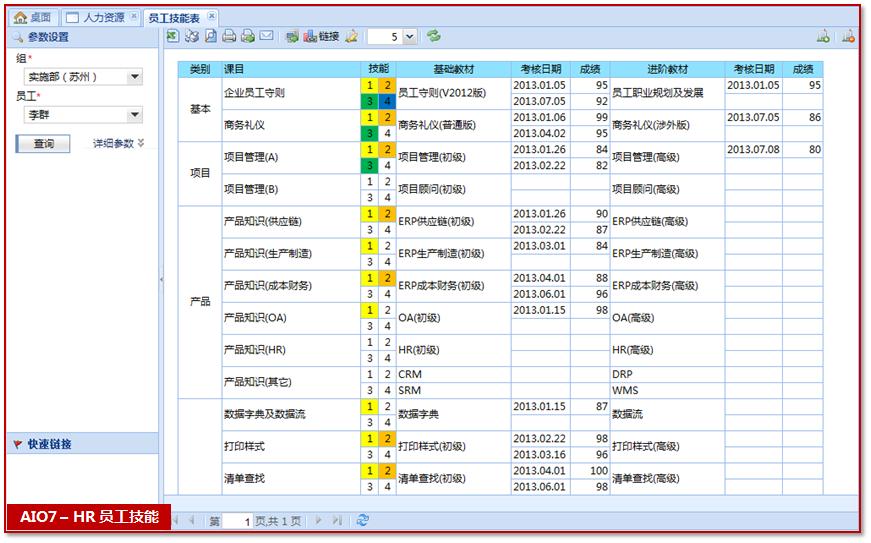Viewport: 871px width, 543px height.
Task: Click the document icon with red mark
Action: coord(848,37)
